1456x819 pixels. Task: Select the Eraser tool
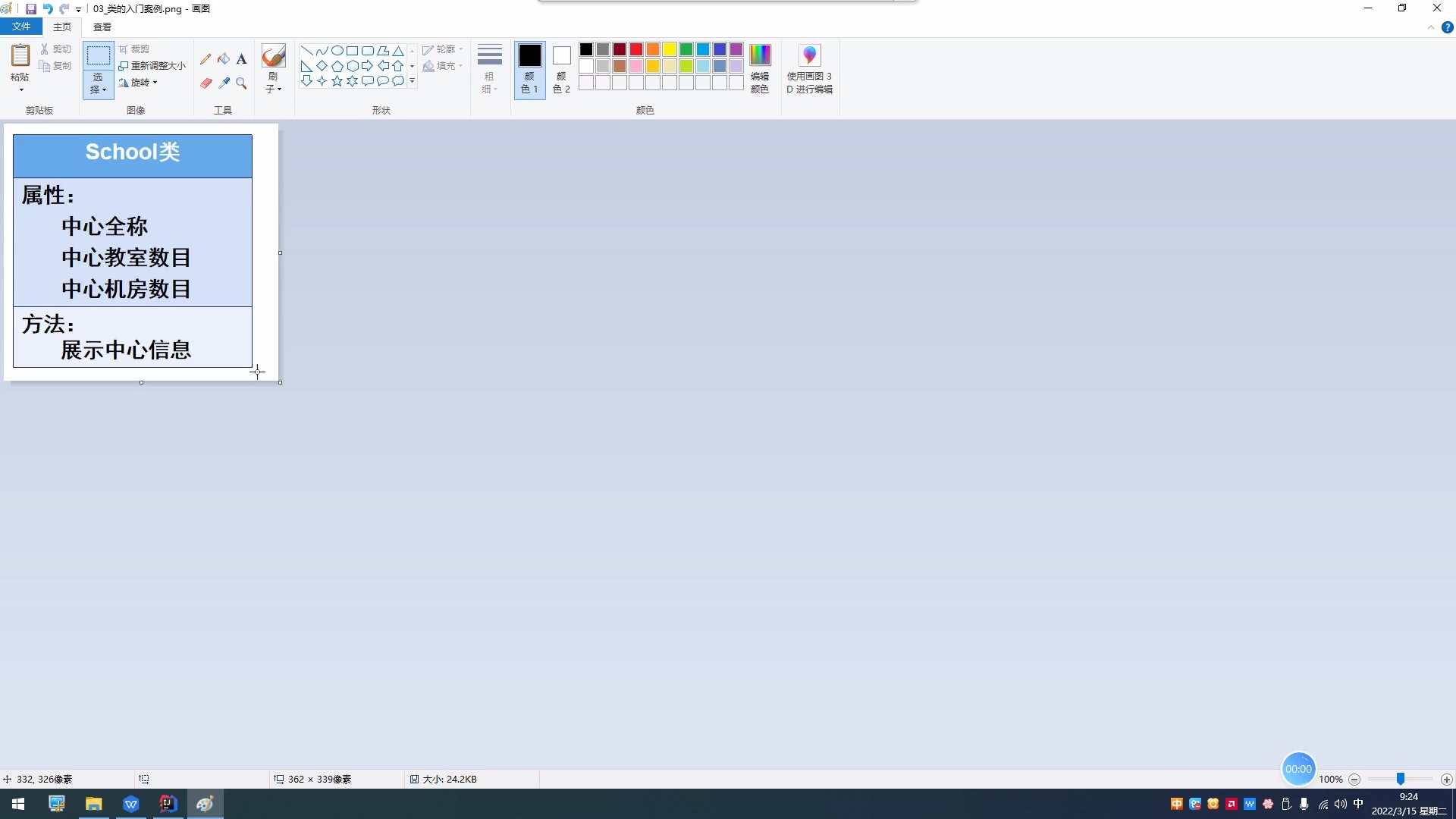click(206, 83)
